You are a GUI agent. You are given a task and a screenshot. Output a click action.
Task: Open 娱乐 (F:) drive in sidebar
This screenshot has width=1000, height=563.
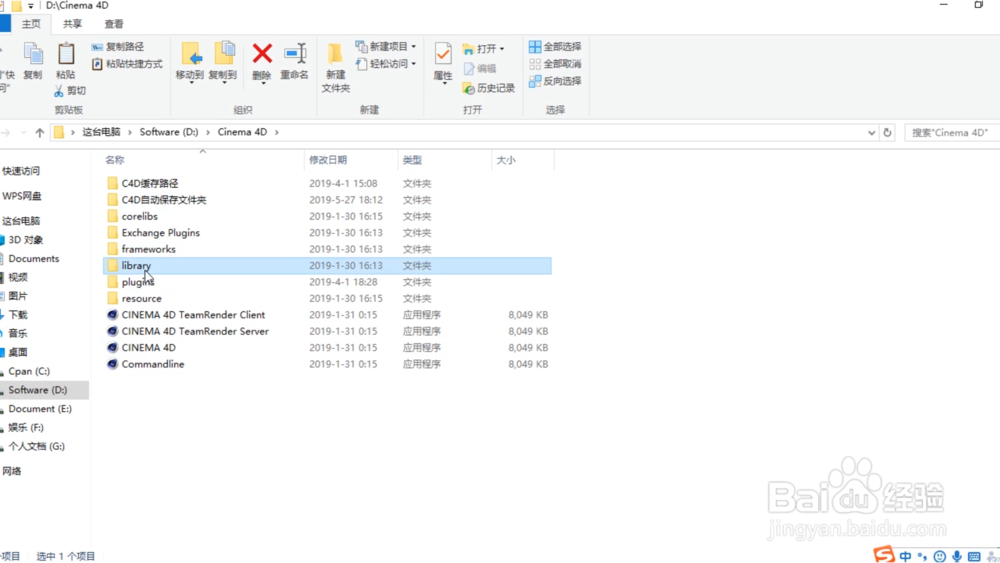pos(26,427)
